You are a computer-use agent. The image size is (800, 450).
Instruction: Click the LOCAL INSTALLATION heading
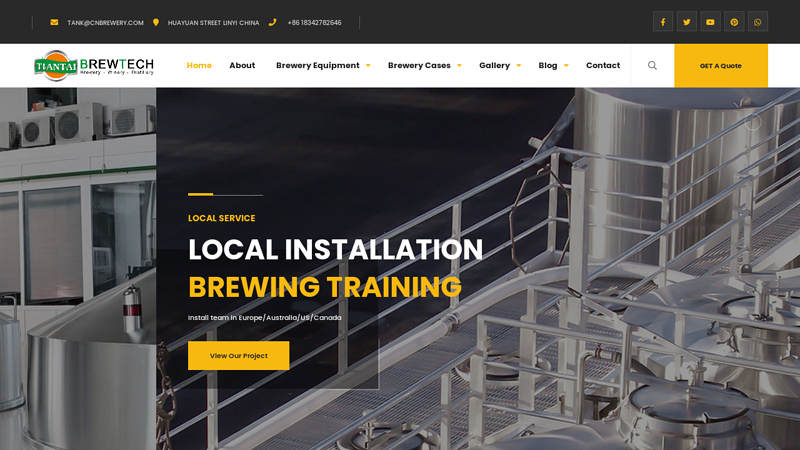point(335,249)
